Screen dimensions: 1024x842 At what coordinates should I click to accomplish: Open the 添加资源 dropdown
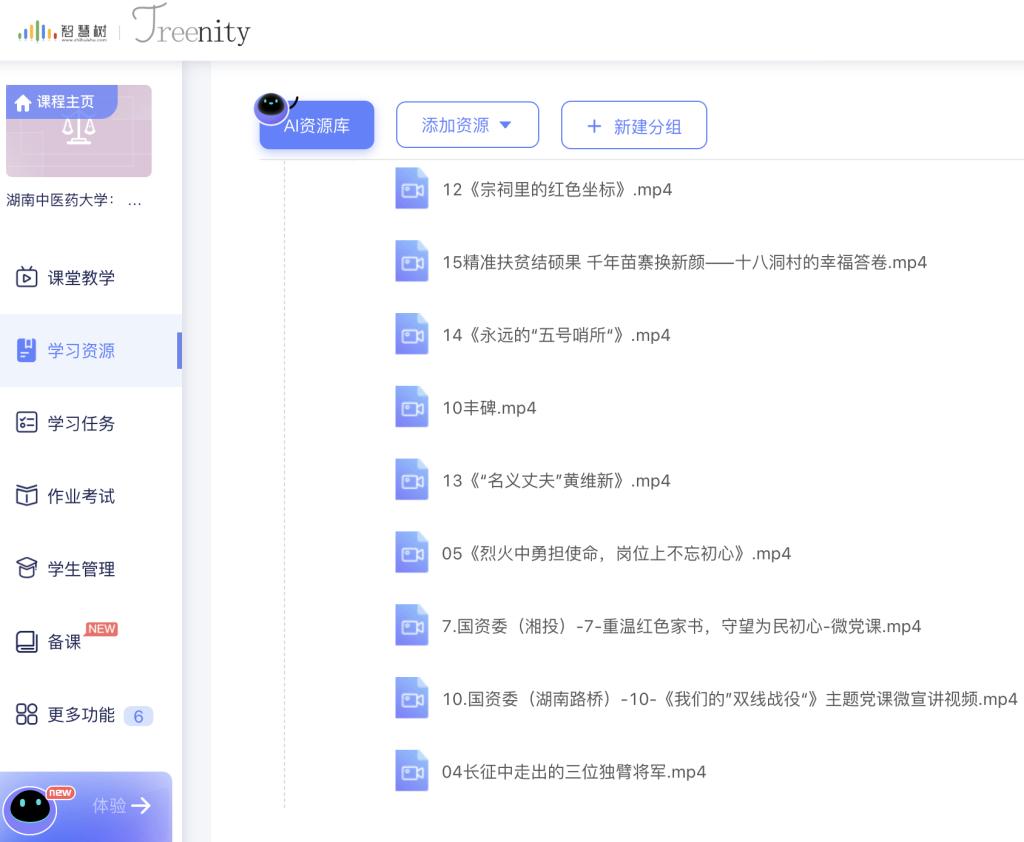tap(467, 125)
